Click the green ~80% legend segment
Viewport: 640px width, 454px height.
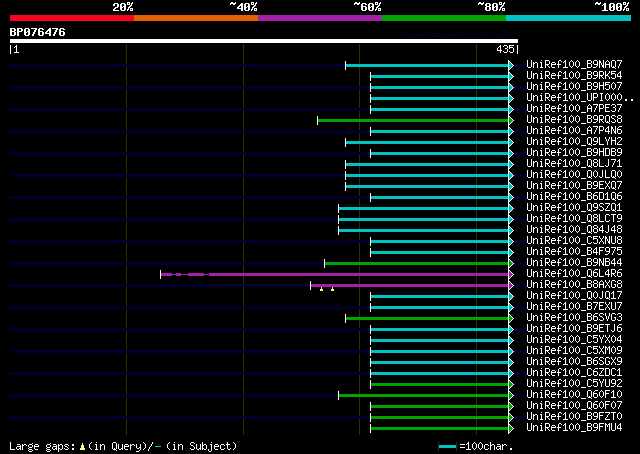coord(444,18)
